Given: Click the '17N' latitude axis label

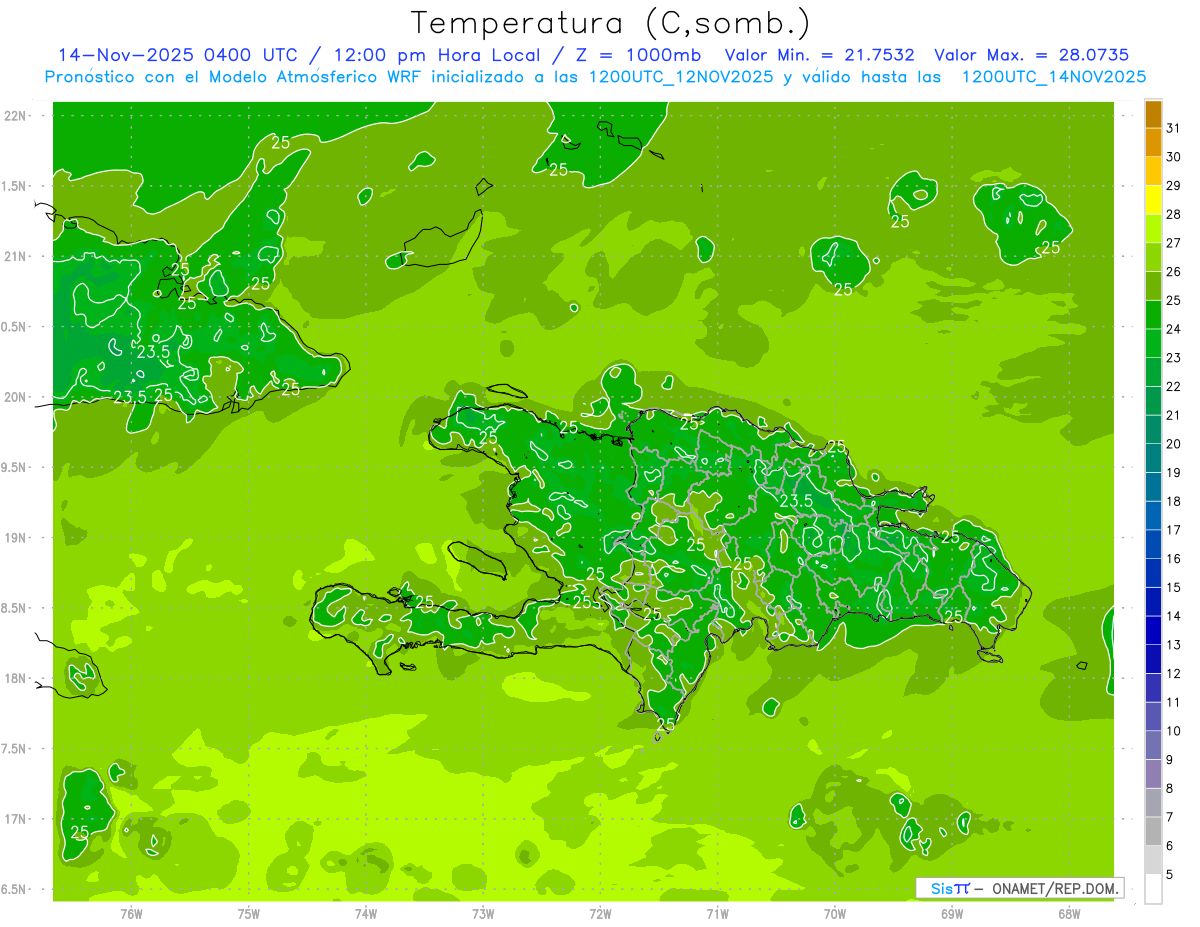Looking at the screenshot, I should coord(17,819).
